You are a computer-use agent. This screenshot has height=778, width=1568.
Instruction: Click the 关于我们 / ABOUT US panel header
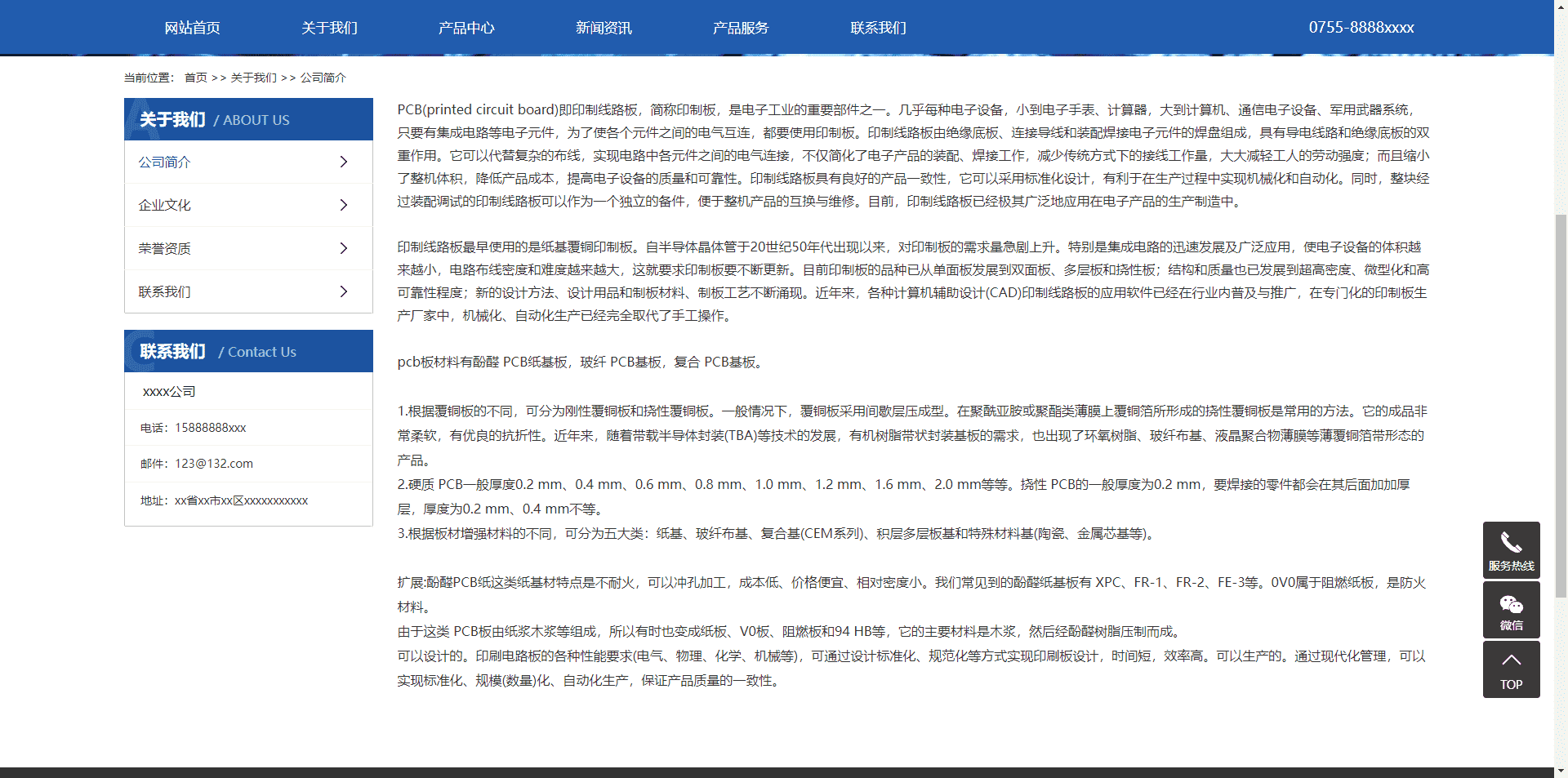[x=248, y=119]
